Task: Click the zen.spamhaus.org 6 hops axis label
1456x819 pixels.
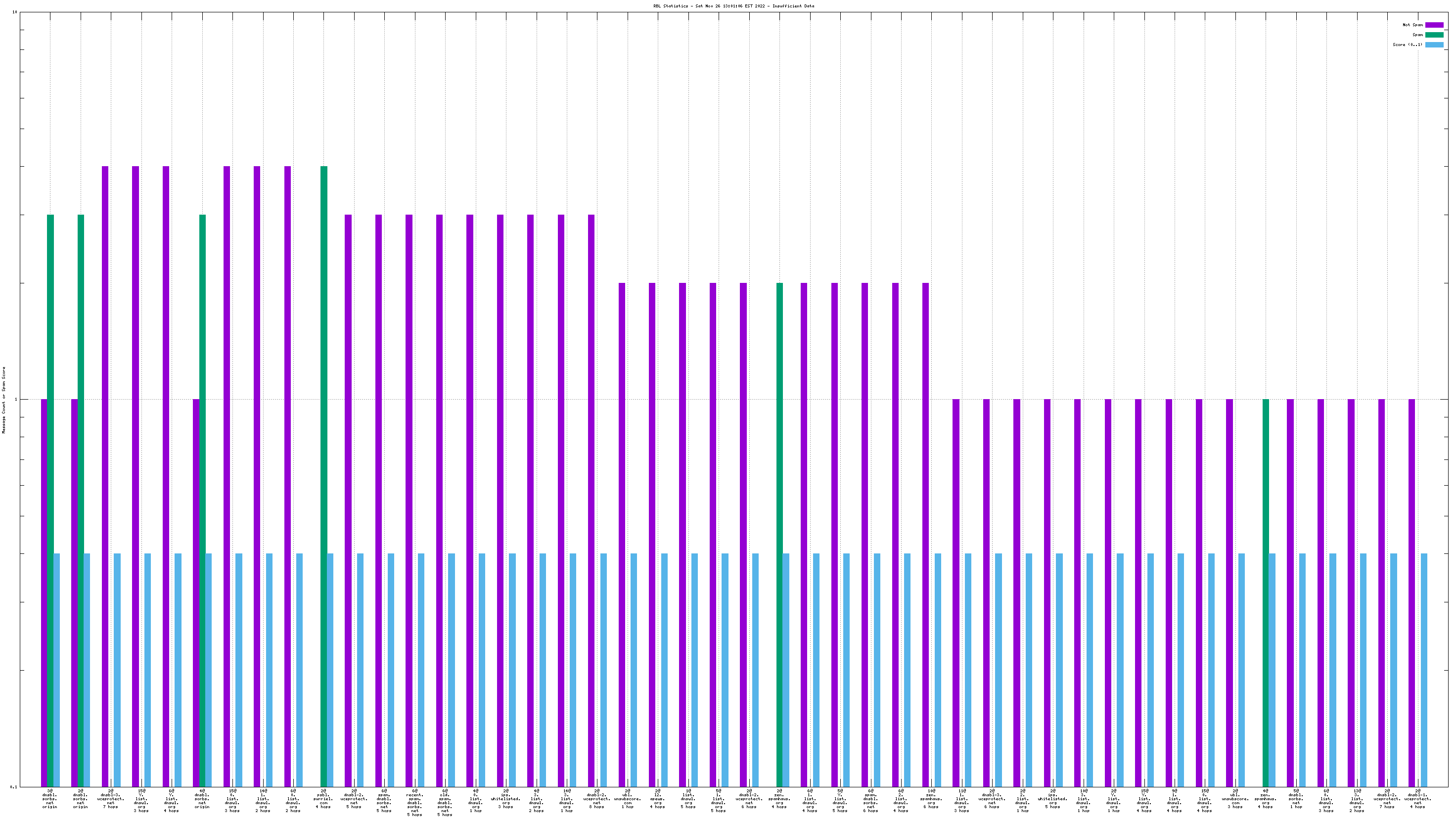Action: coord(931,798)
